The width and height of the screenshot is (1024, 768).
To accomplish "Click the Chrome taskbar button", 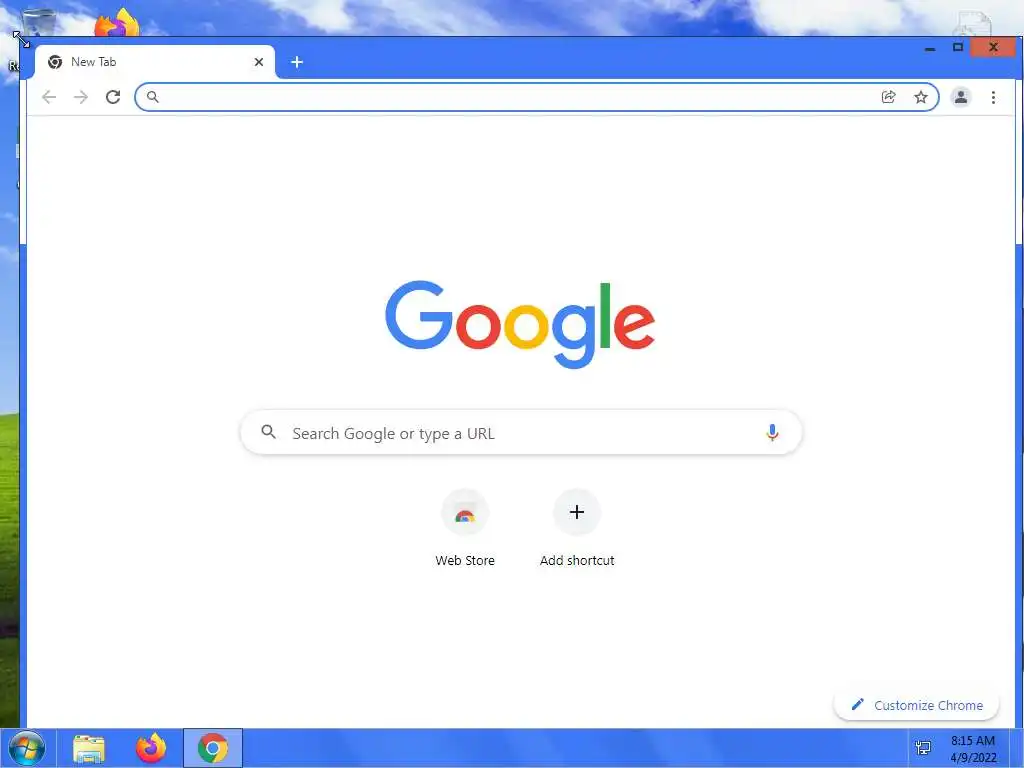I will coord(213,748).
